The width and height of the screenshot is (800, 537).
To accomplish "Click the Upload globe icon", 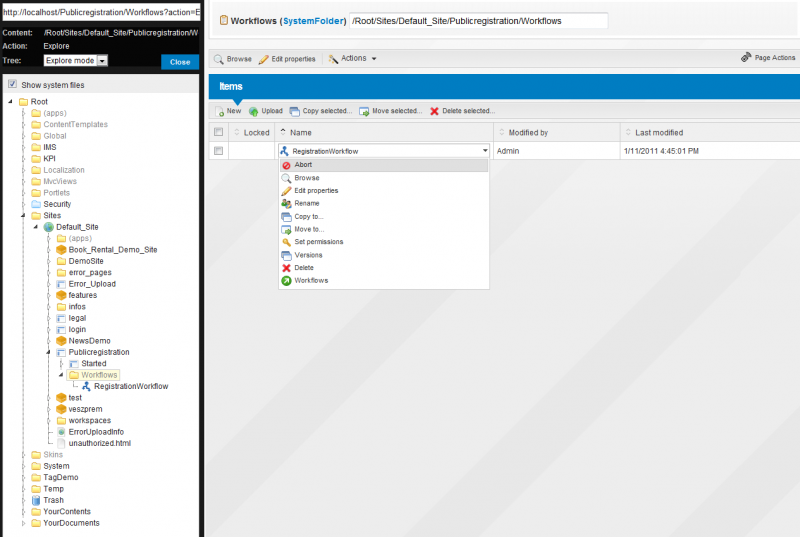I will 254,111.
